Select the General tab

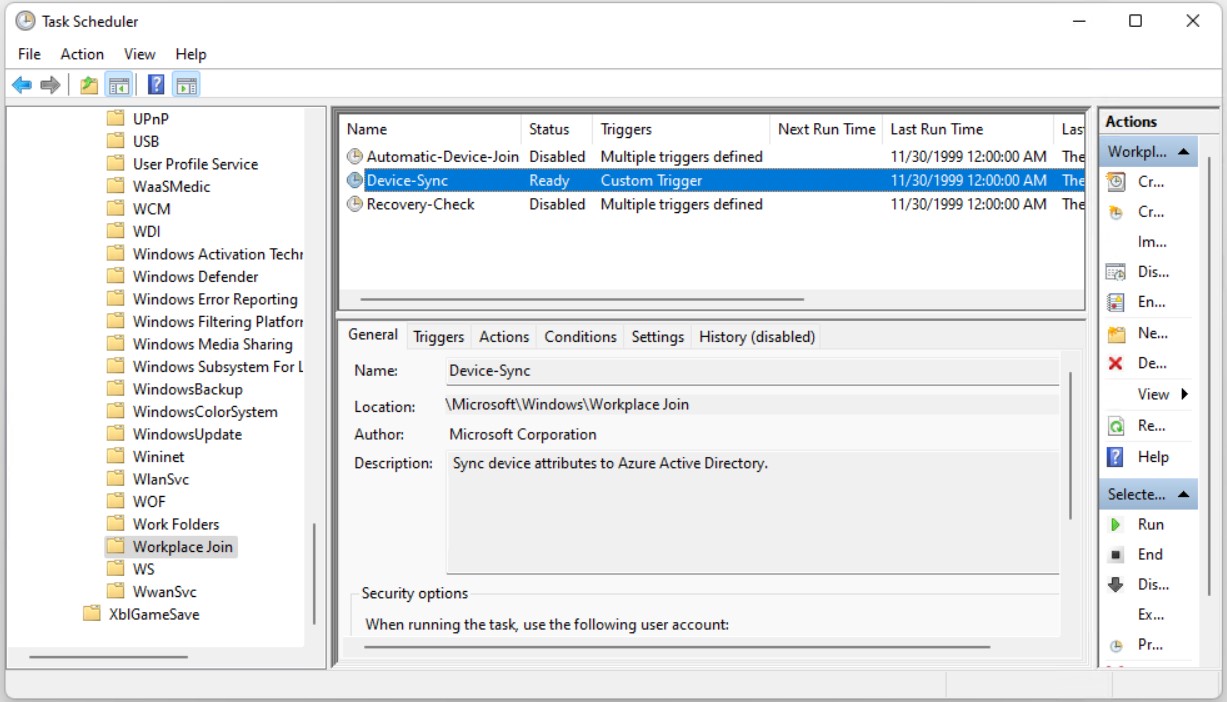click(373, 335)
